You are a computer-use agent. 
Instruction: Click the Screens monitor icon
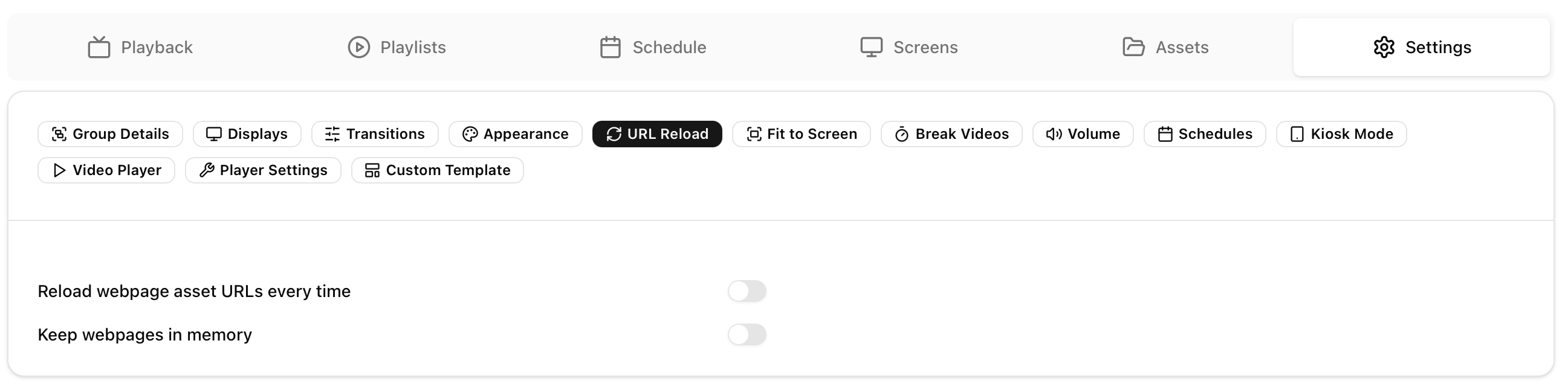tap(871, 47)
